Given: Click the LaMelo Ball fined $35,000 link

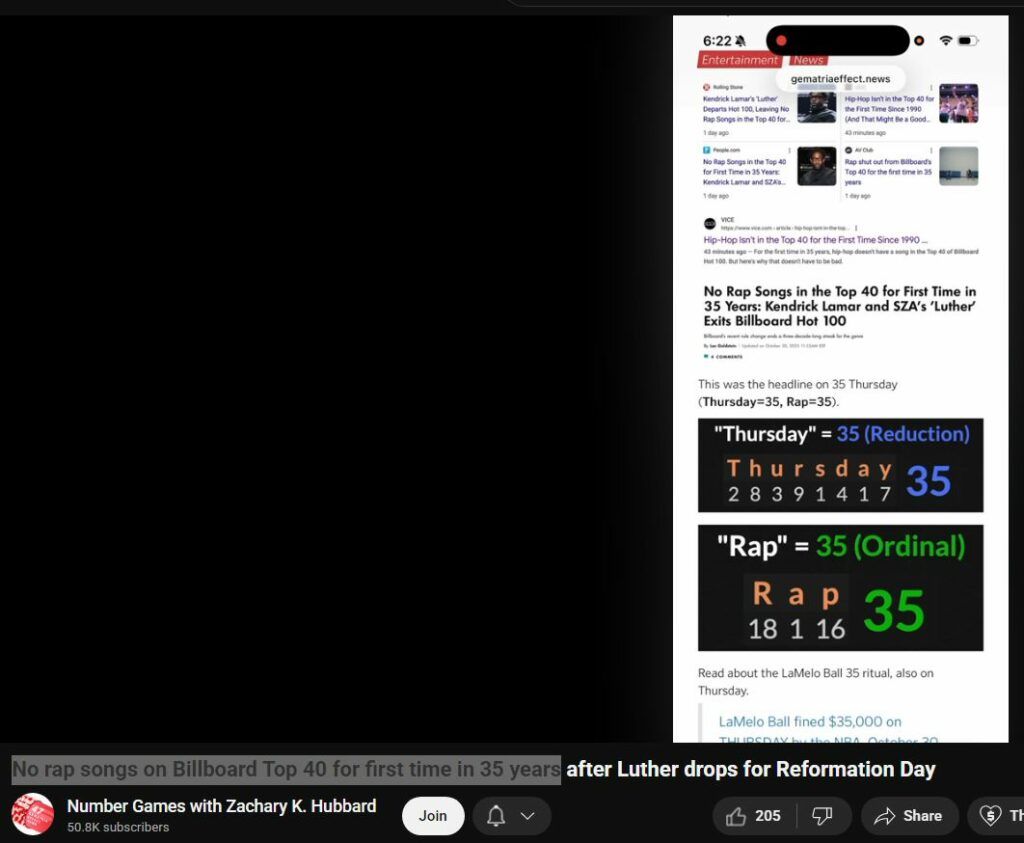Looking at the screenshot, I should tap(810, 721).
